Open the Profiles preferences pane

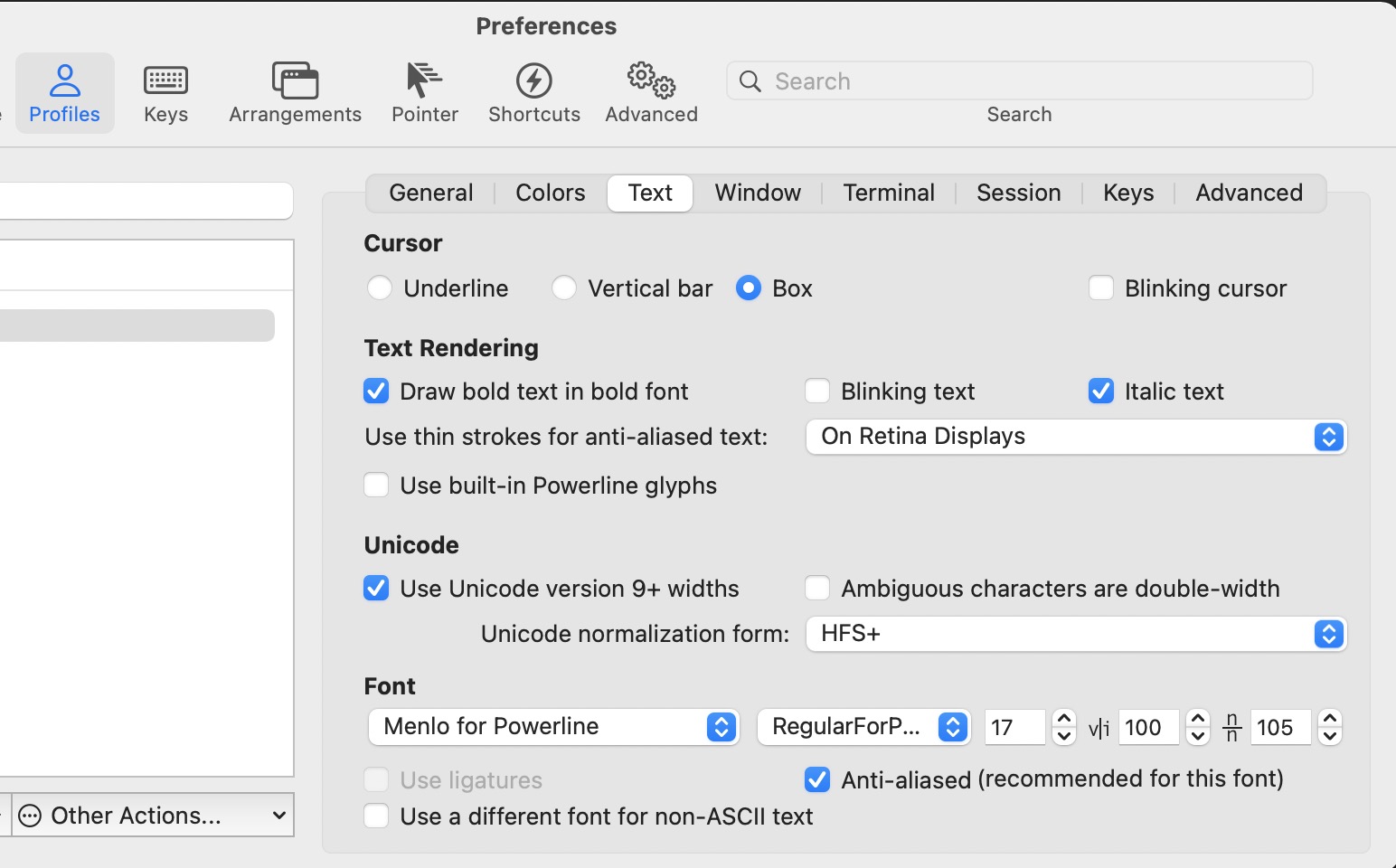(64, 93)
